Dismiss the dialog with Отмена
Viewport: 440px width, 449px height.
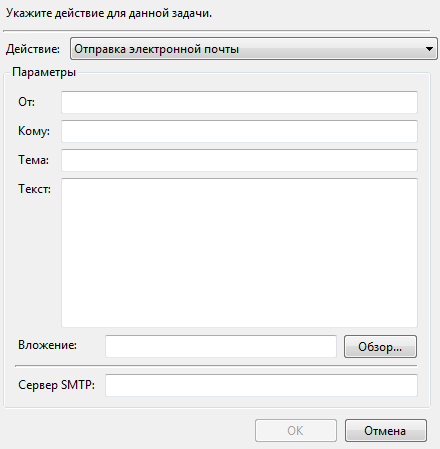coord(386,431)
